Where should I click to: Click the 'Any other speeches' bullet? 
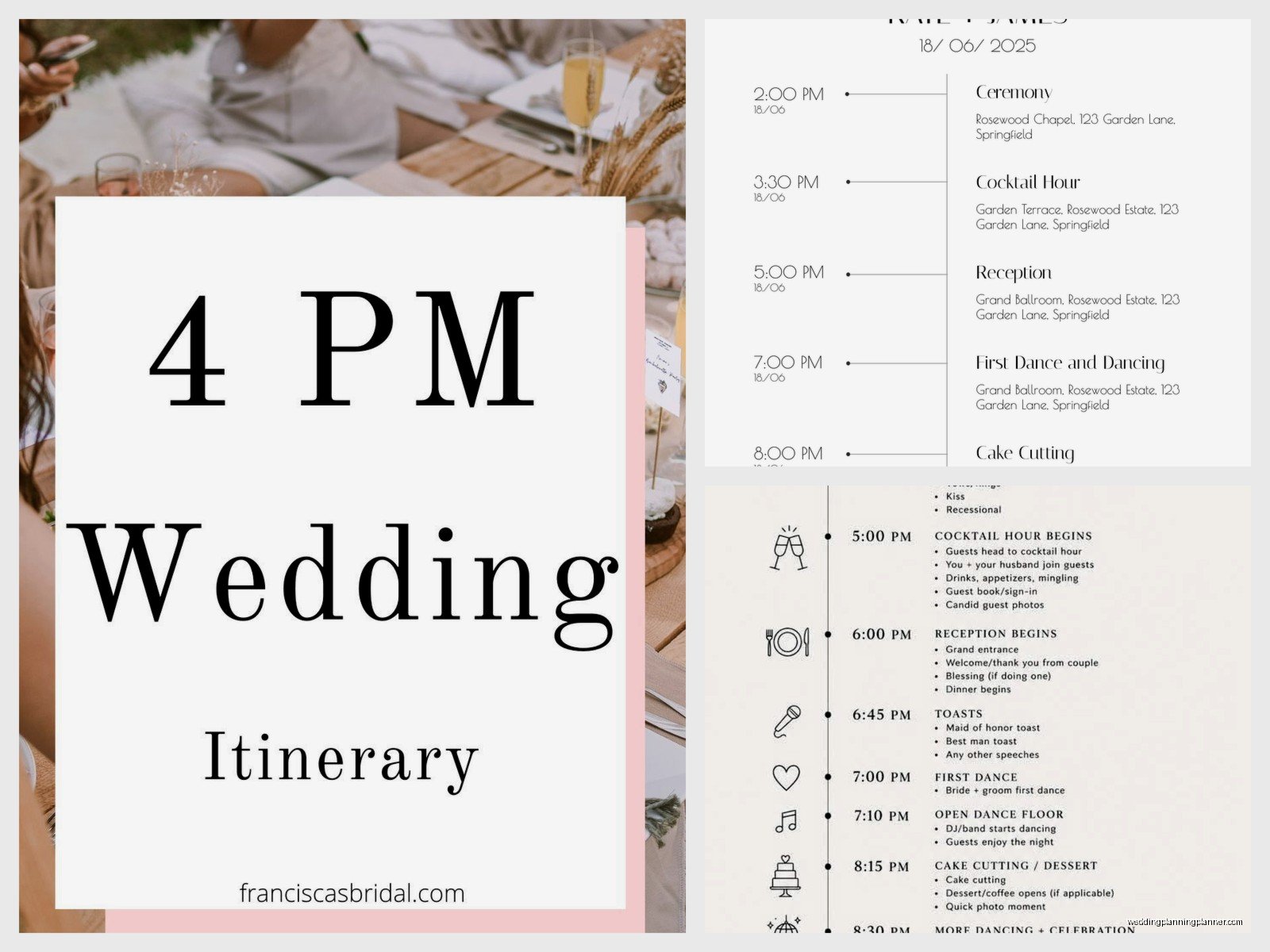click(x=991, y=755)
